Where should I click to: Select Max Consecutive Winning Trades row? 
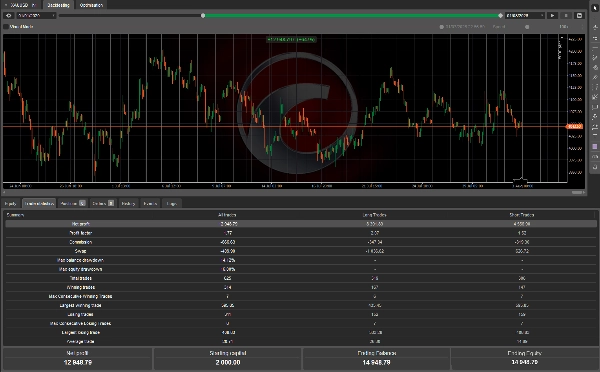click(x=301, y=296)
